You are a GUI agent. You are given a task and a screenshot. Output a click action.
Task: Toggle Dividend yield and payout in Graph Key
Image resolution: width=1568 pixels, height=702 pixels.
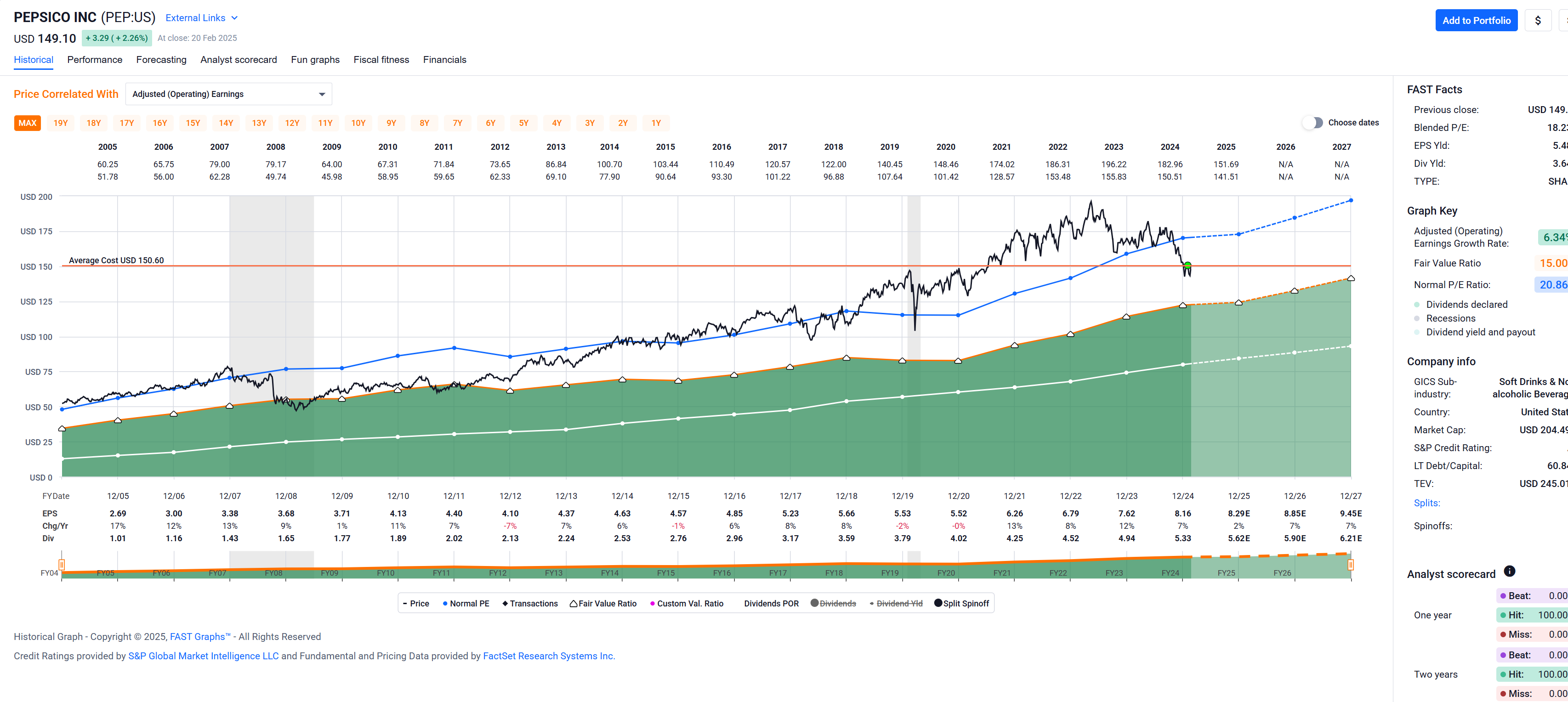click(1474, 332)
